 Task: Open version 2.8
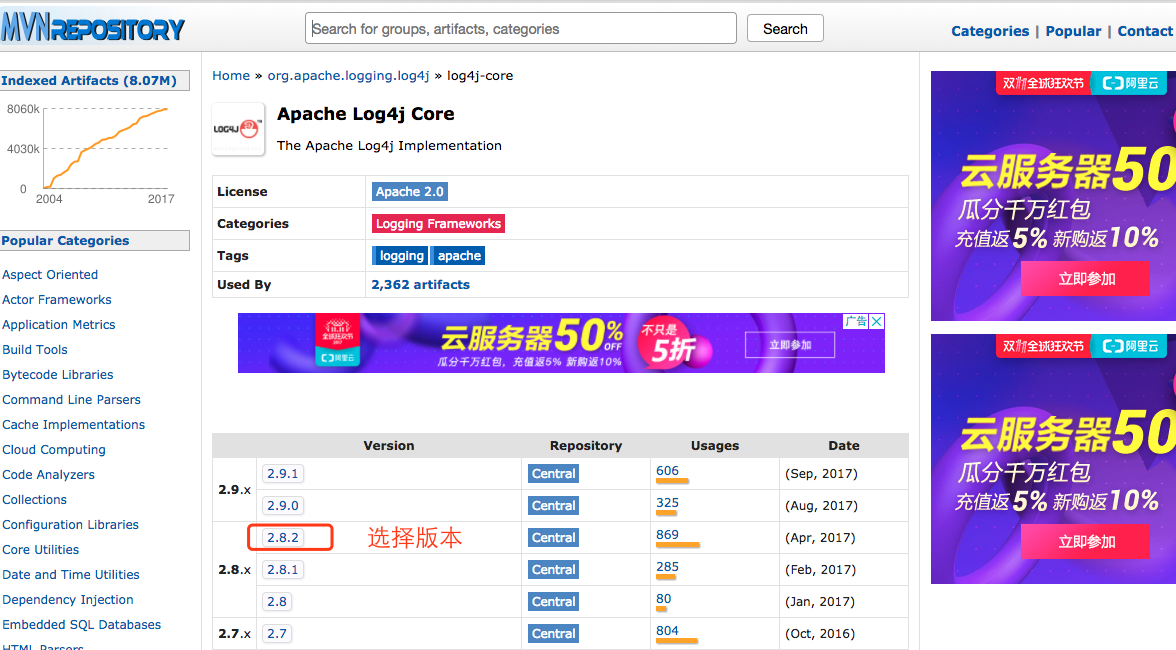(277, 601)
